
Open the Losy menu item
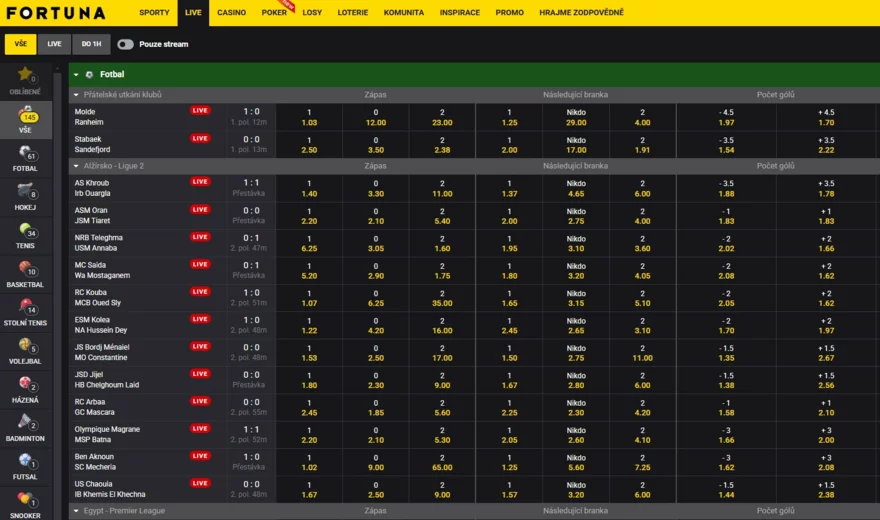point(312,12)
